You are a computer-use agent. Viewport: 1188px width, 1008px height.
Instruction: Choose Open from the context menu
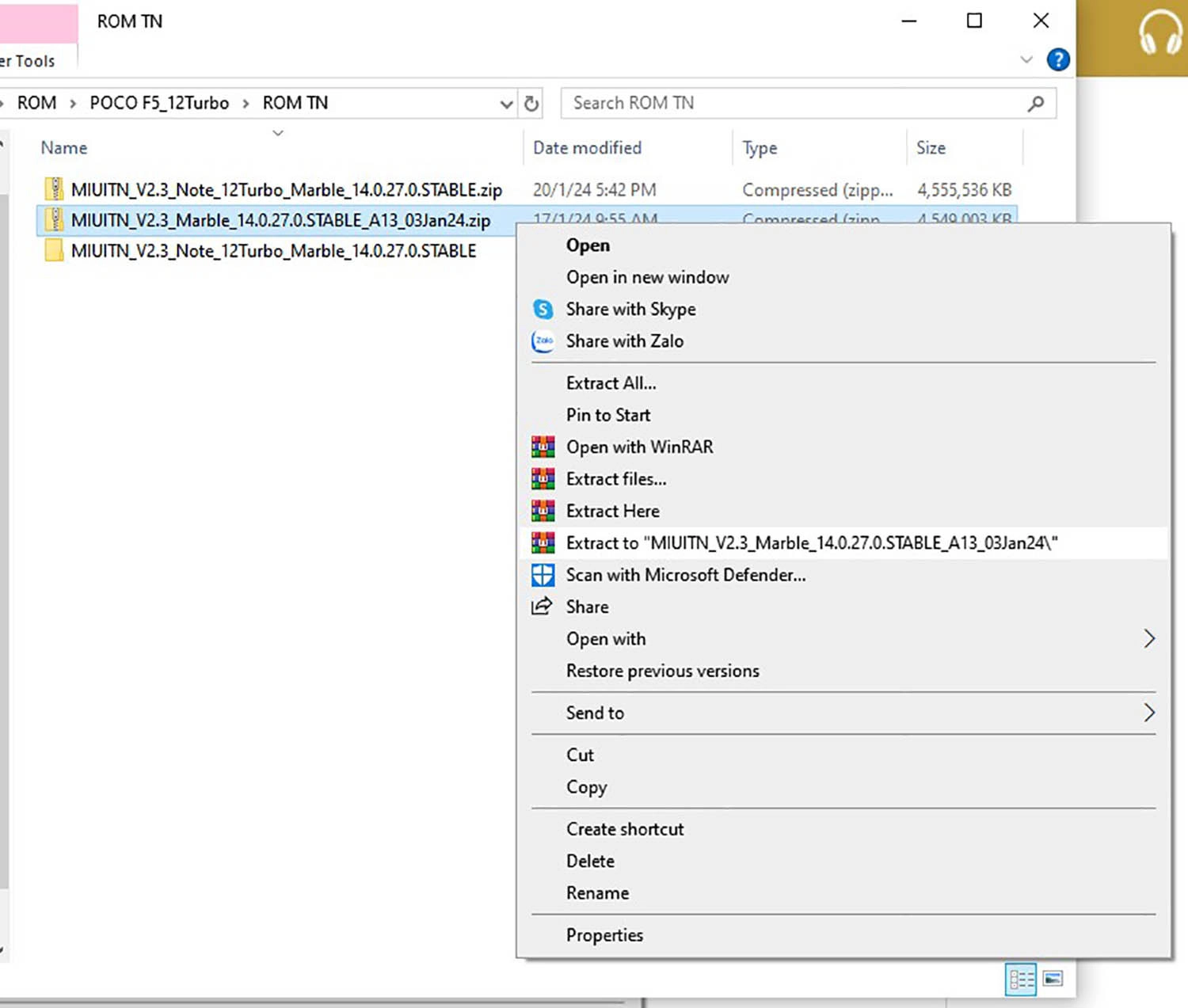pos(588,245)
